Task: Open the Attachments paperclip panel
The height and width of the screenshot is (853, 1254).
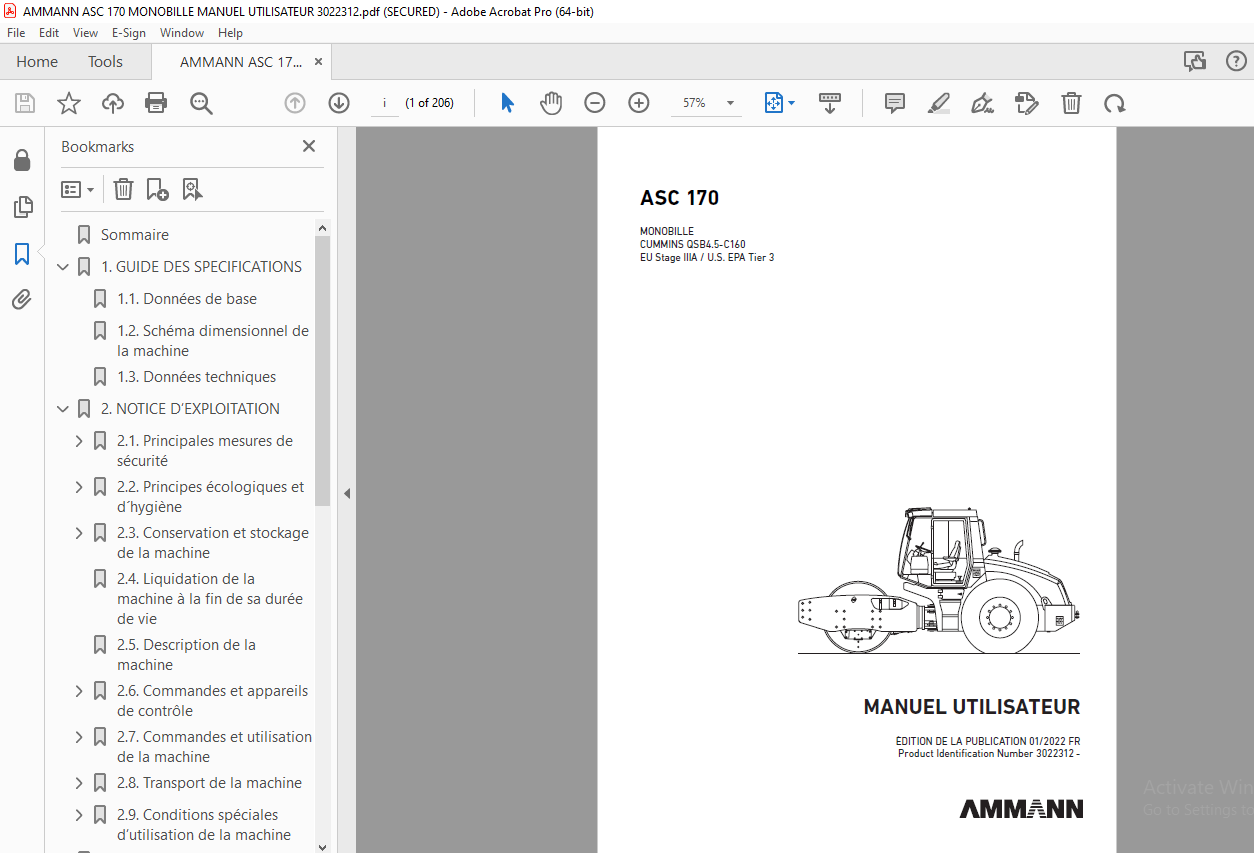Action: [x=22, y=299]
